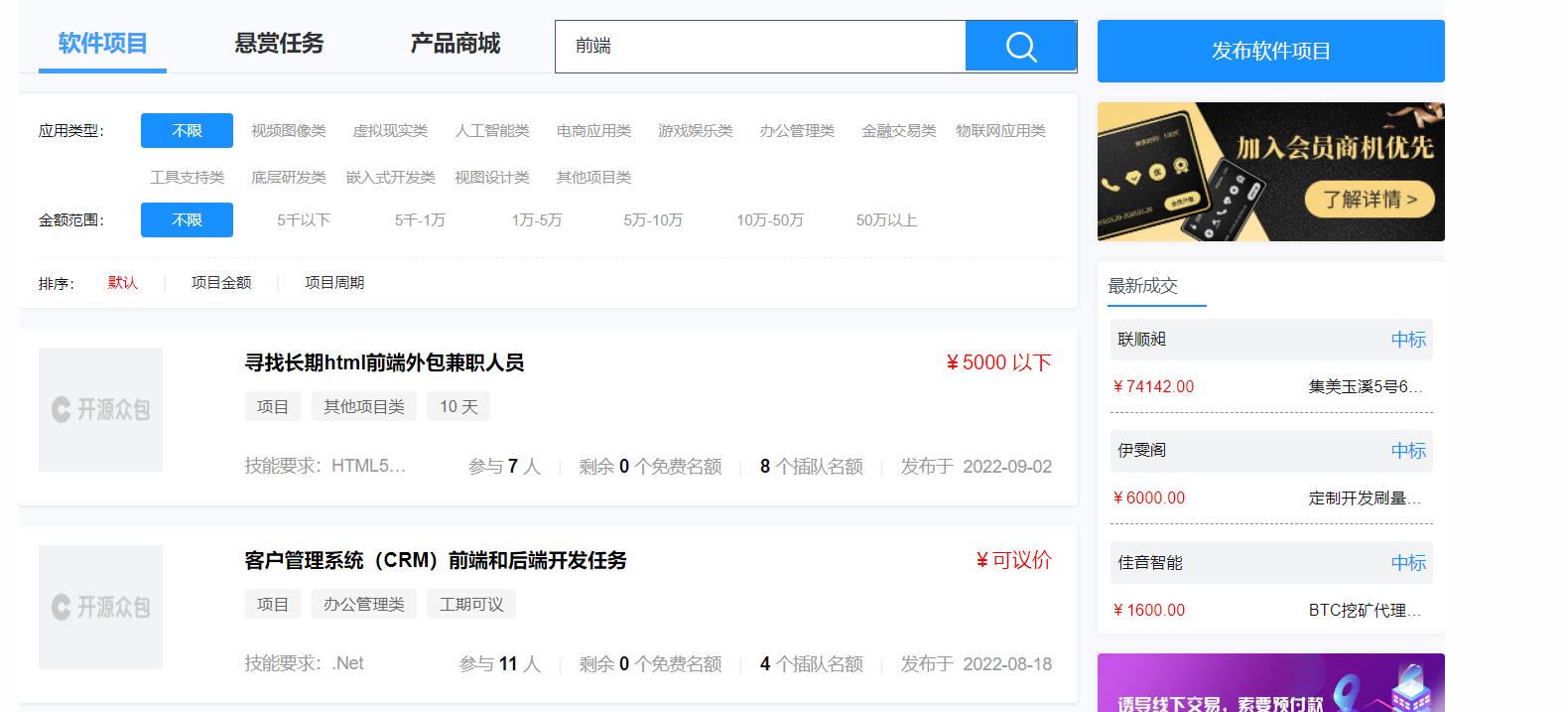Viewport: 1568px width, 712px height.
Task: Click the search box containing 前端
Action: [x=760, y=46]
